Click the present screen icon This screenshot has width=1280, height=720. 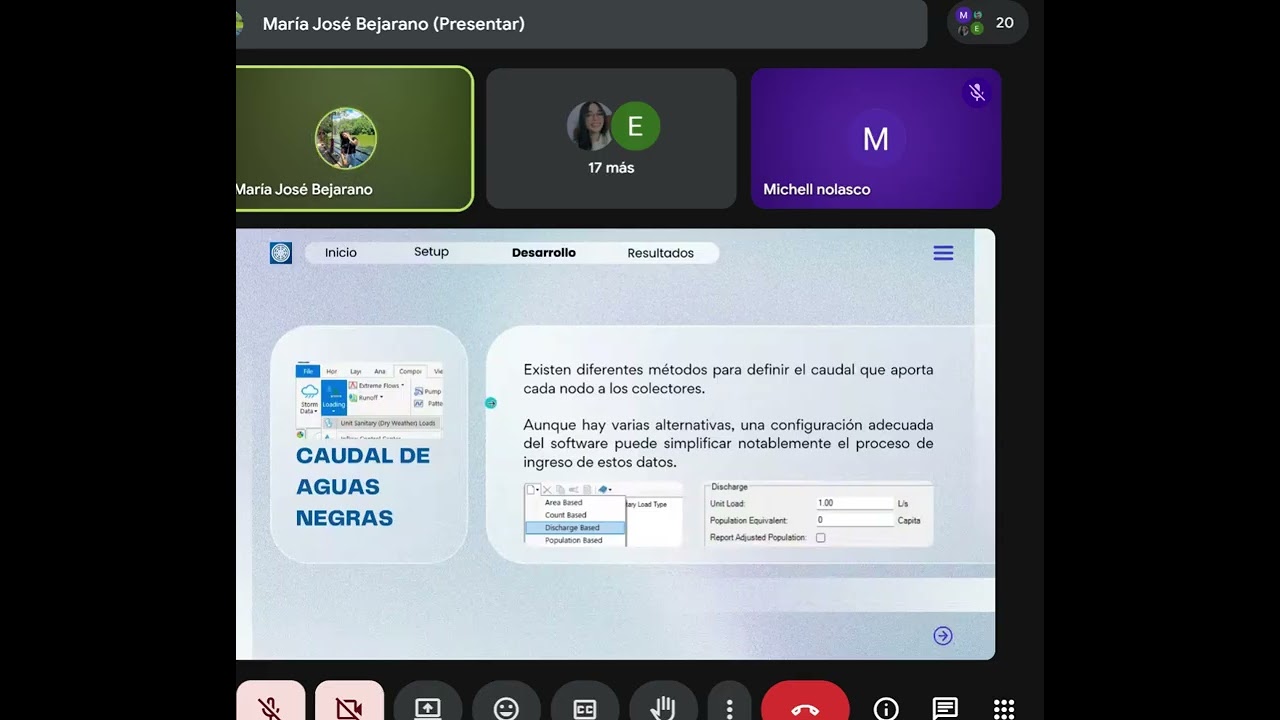427,703
